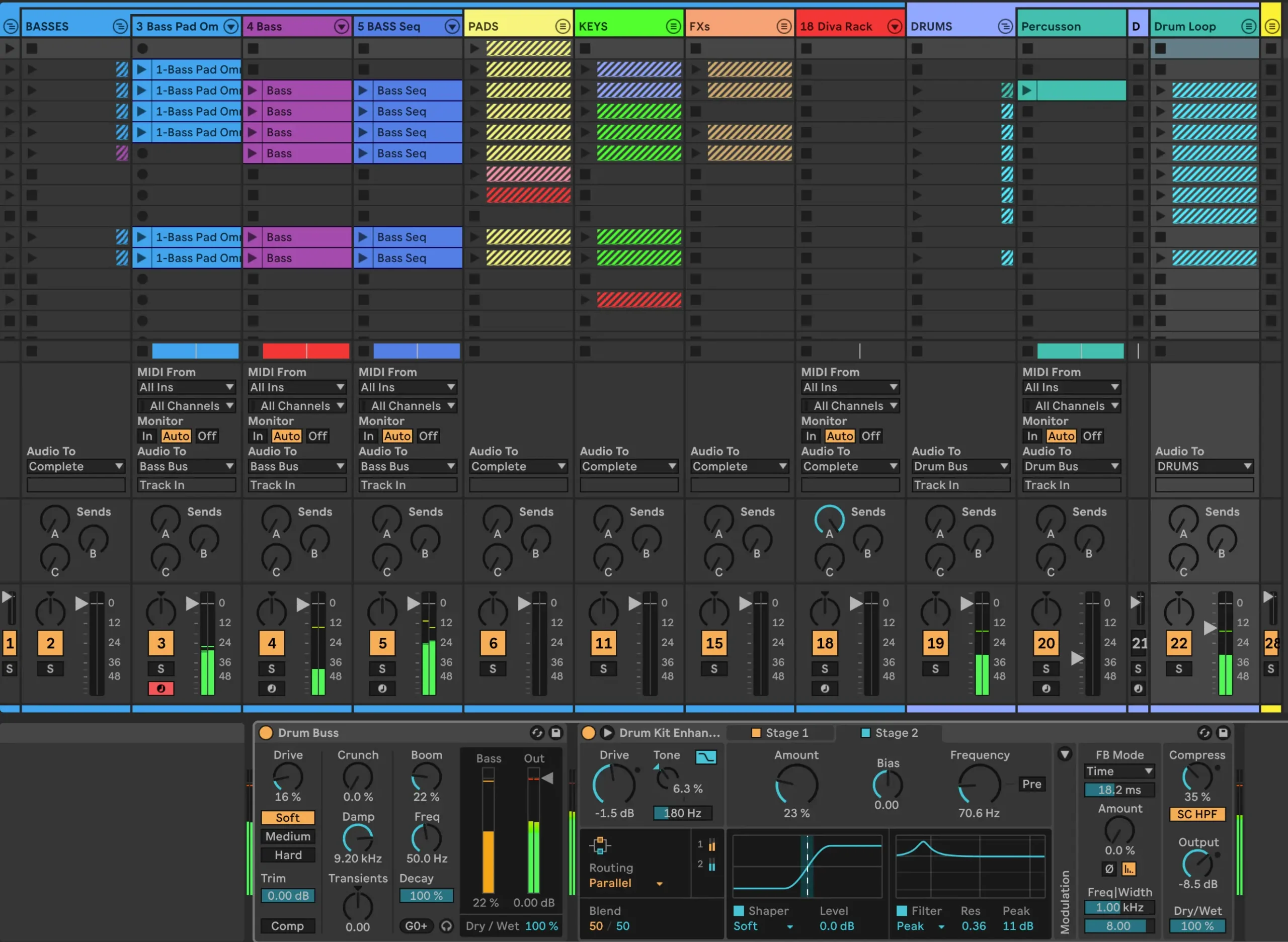
Task: Open Audio To Drum Bus dropdown on DRUMS
Action: tap(960, 466)
